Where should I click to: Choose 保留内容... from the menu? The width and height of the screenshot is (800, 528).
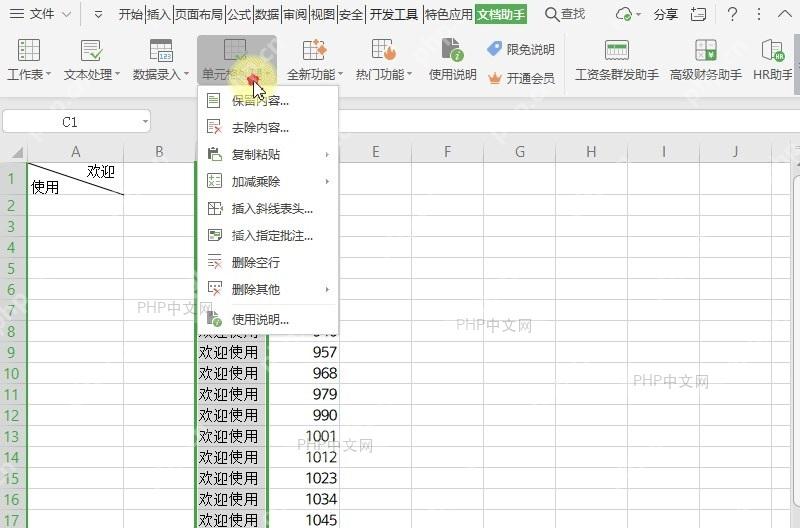pos(268,100)
